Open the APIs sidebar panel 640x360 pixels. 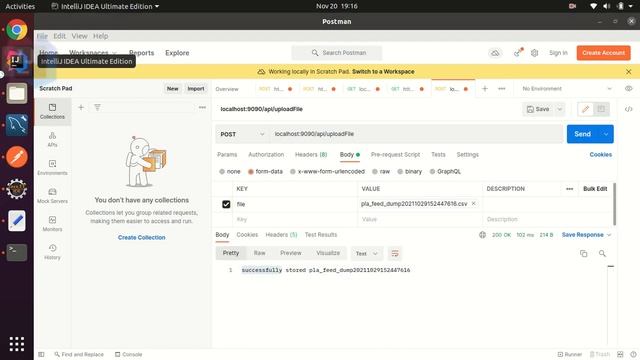[52, 139]
